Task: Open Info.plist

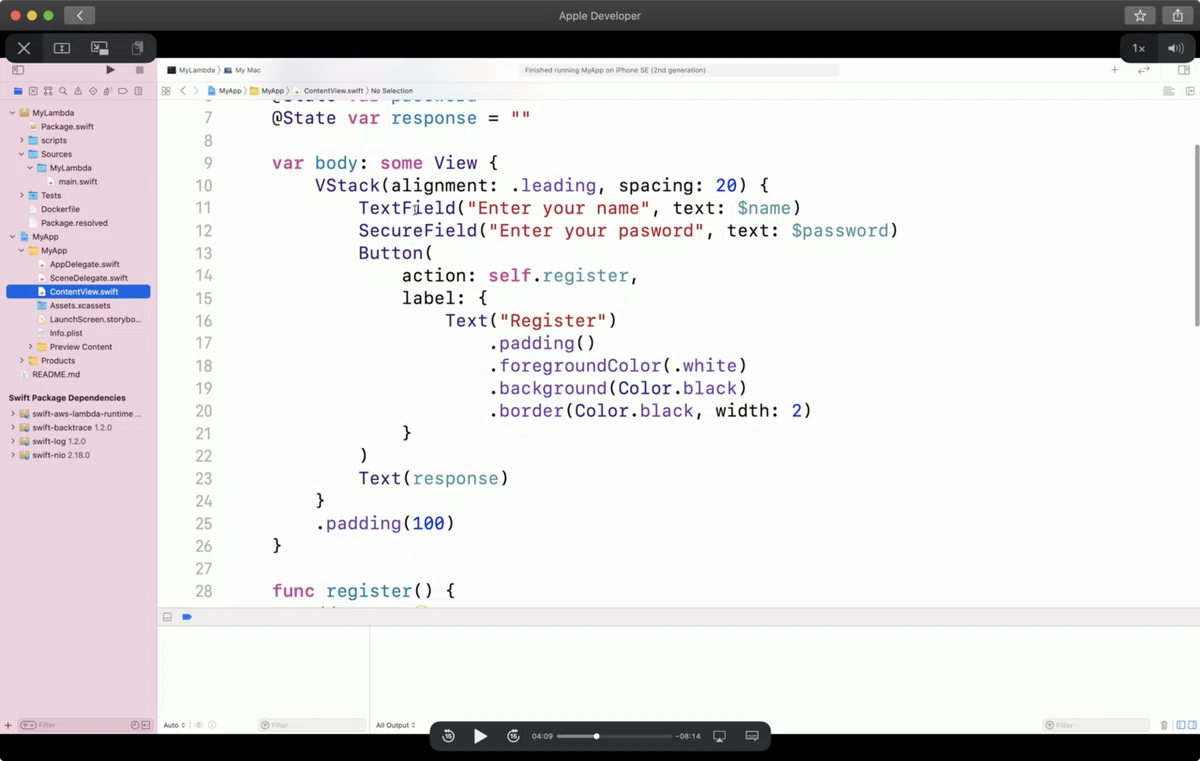Action: point(65,333)
